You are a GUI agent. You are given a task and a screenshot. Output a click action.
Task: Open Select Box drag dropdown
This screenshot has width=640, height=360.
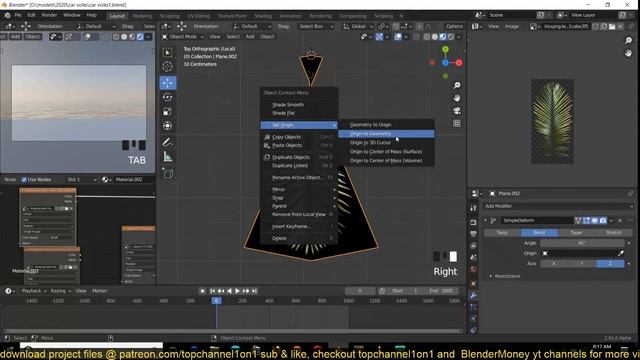click(315, 26)
